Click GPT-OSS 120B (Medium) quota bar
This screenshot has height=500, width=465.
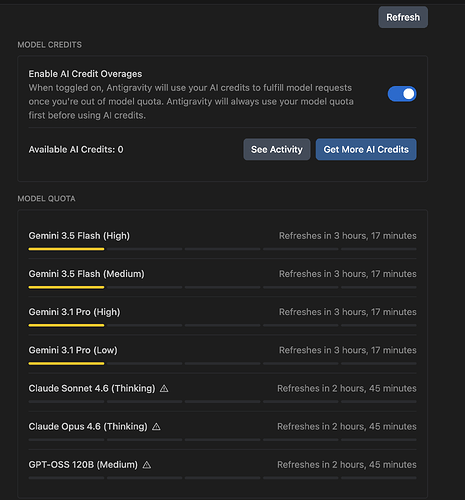[222, 478]
